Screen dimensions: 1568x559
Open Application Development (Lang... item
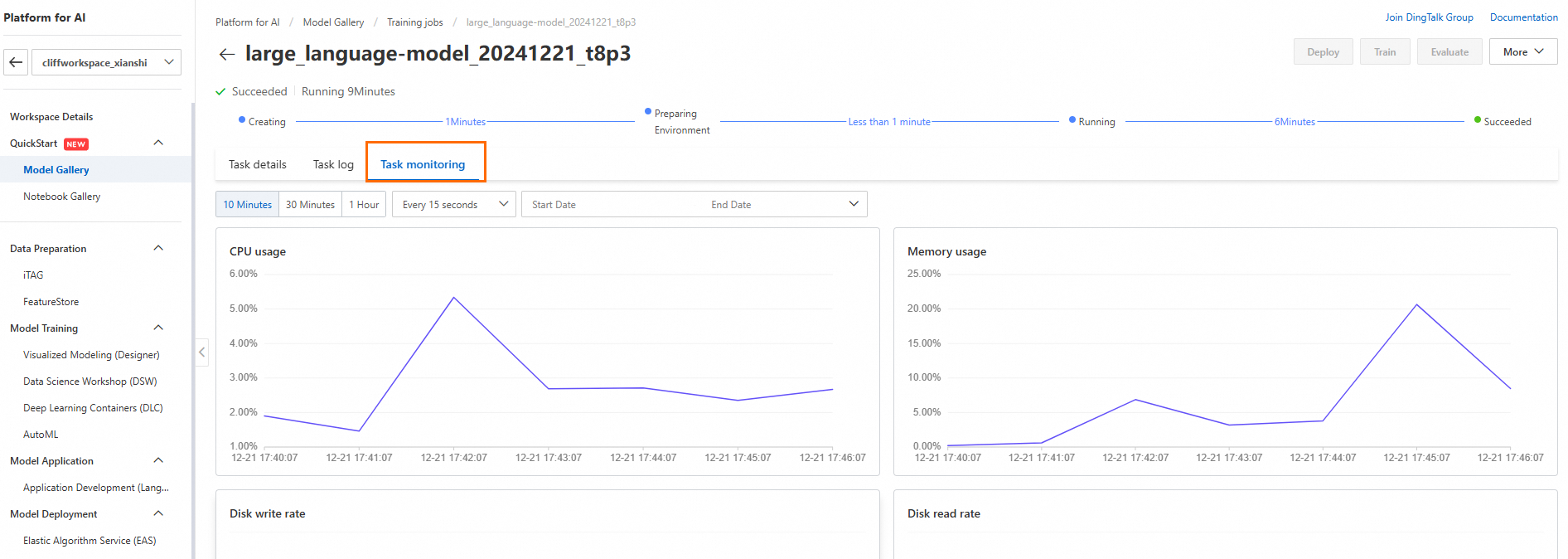[x=96, y=488]
